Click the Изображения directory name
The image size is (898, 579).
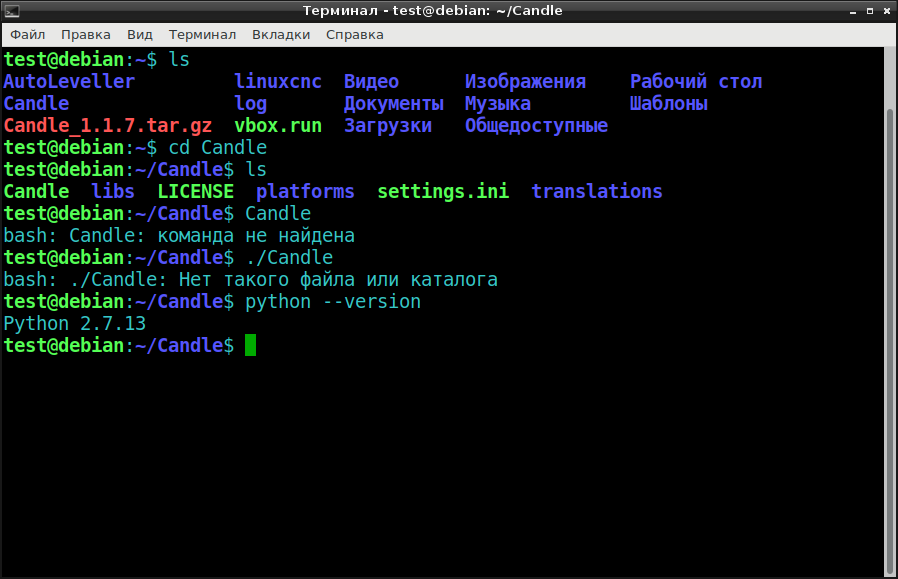pyautogui.click(x=525, y=81)
